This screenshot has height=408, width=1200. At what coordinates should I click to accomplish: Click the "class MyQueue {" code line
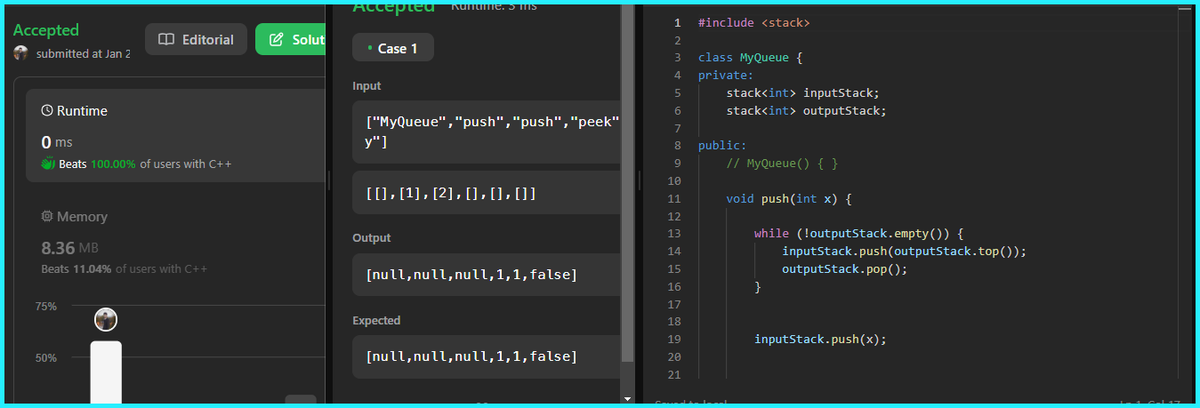[751, 57]
